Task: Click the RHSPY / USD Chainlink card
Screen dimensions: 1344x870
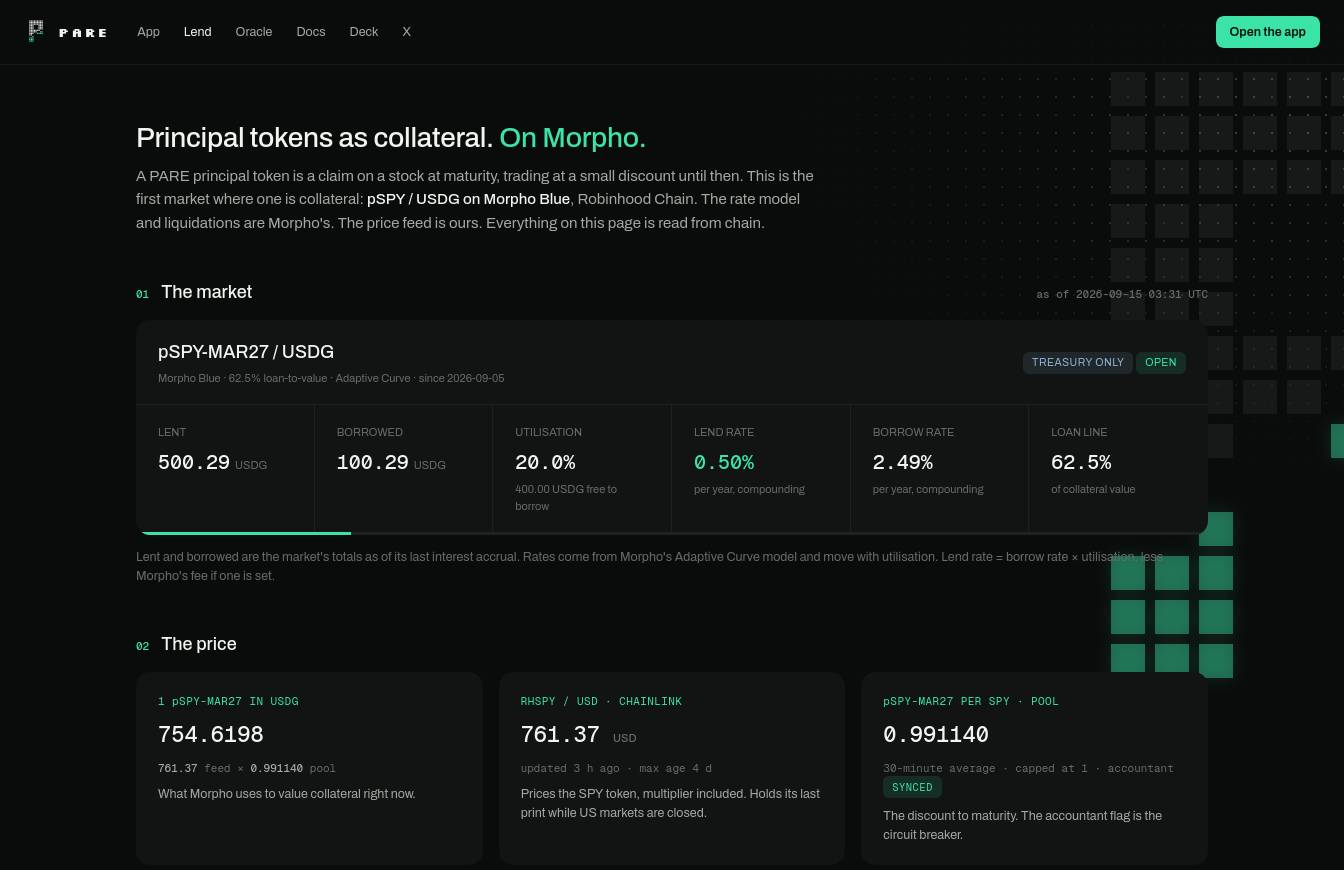Action: click(x=671, y=768)
